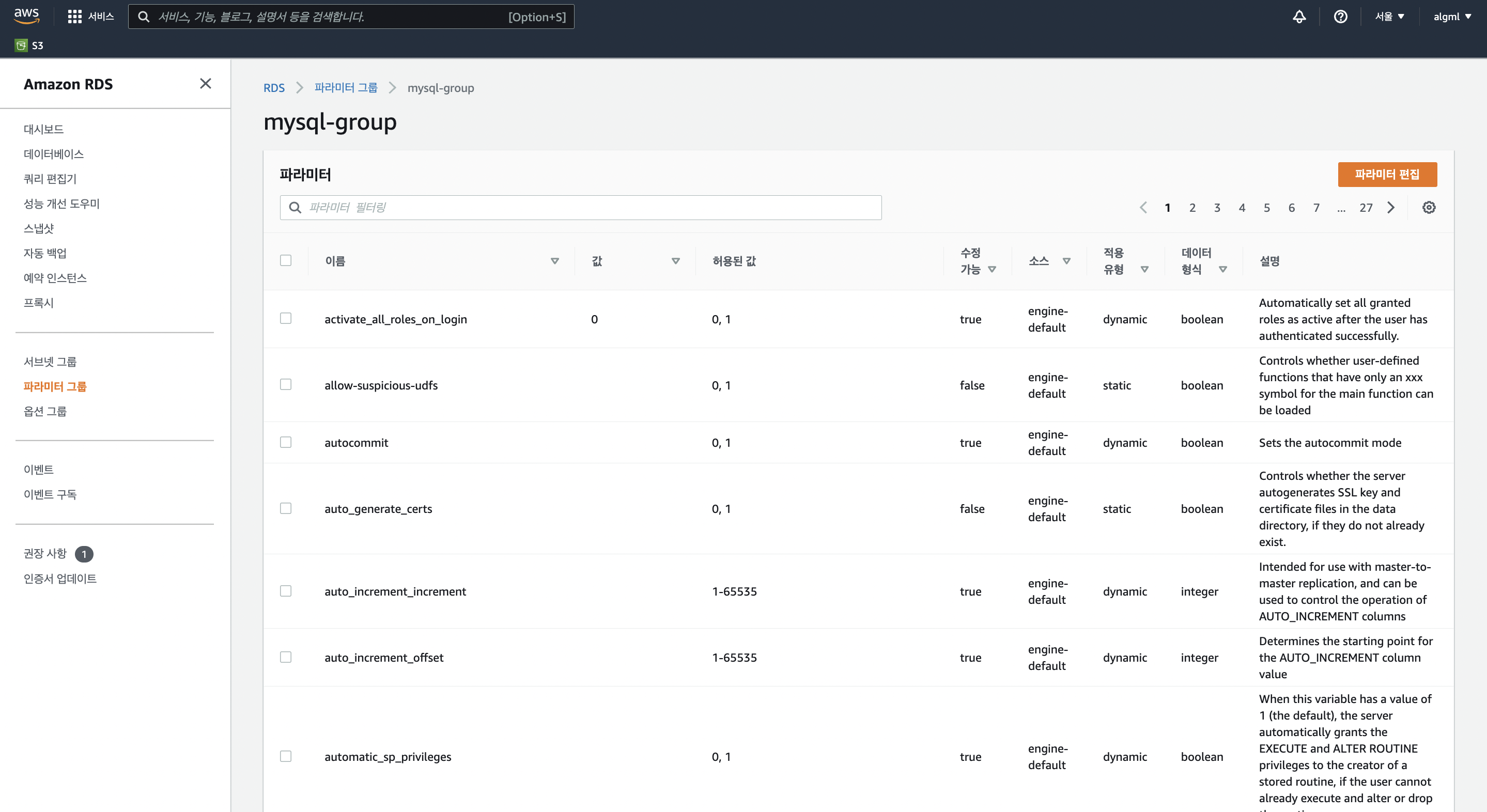Open table preferences gear icon

point(1429,208)
